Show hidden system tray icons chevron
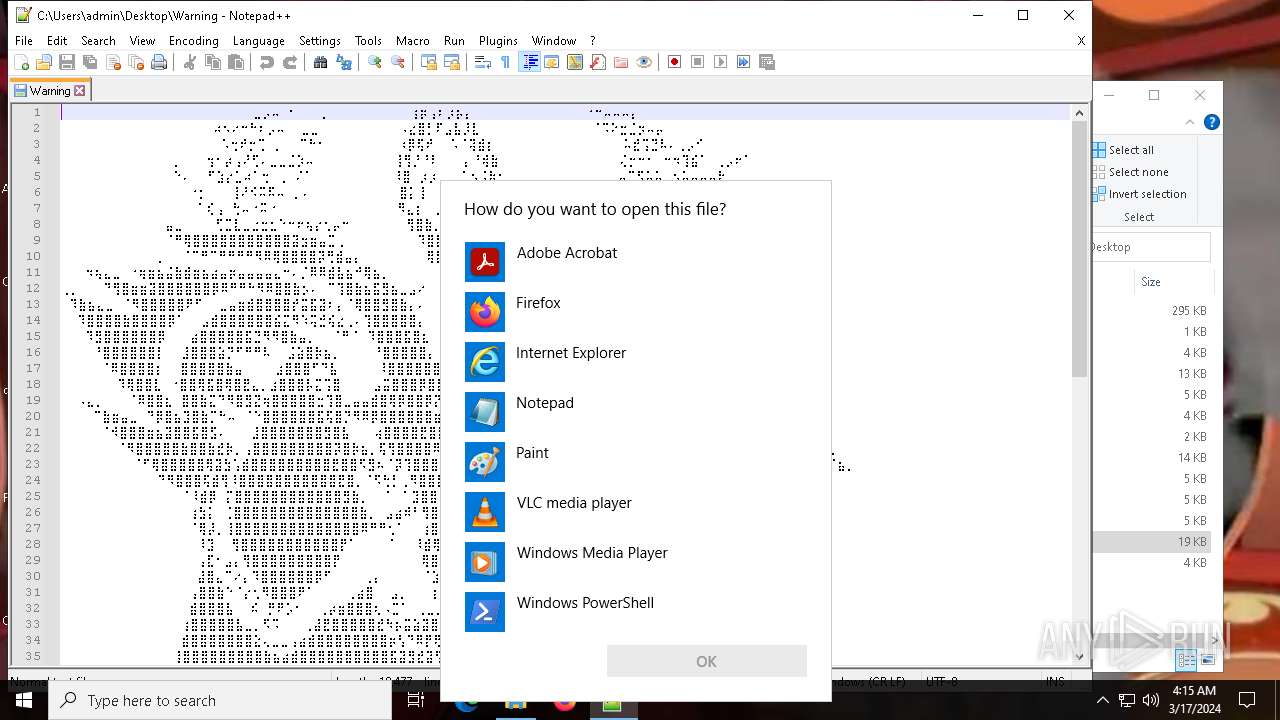 click(1102, 700)
